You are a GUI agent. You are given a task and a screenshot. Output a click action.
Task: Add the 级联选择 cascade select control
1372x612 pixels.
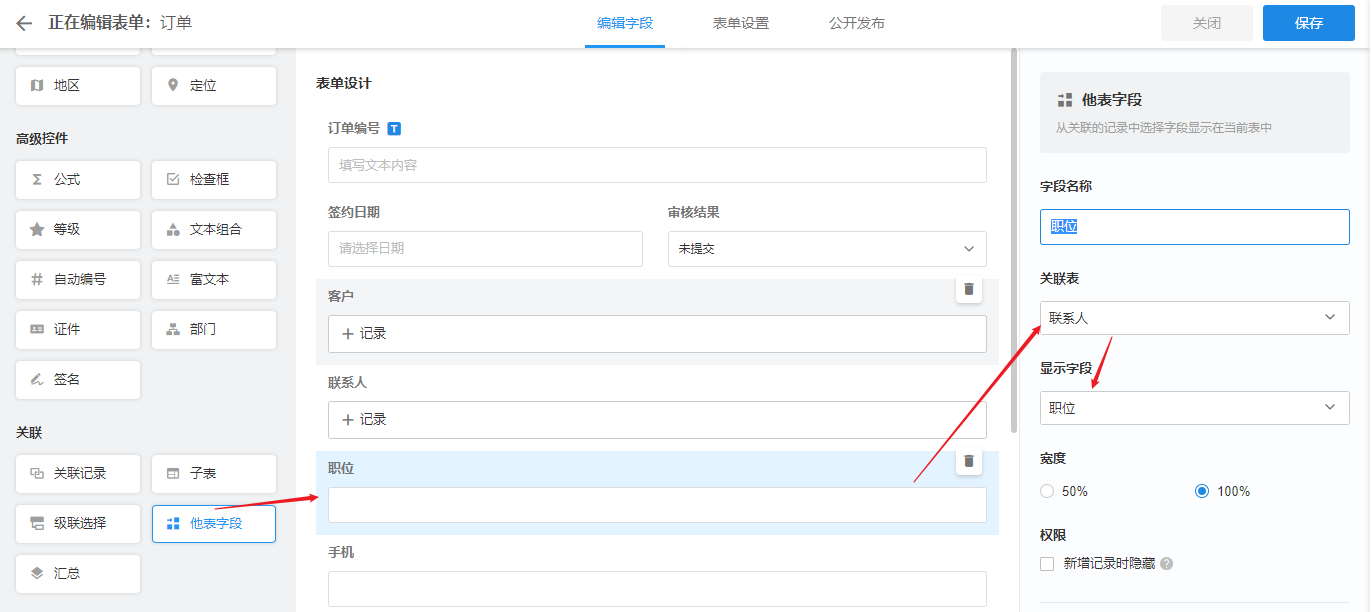pos(78,524)
